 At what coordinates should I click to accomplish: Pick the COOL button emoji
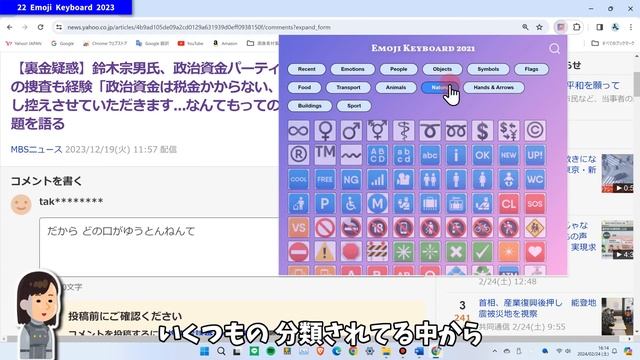coord(298,179)
